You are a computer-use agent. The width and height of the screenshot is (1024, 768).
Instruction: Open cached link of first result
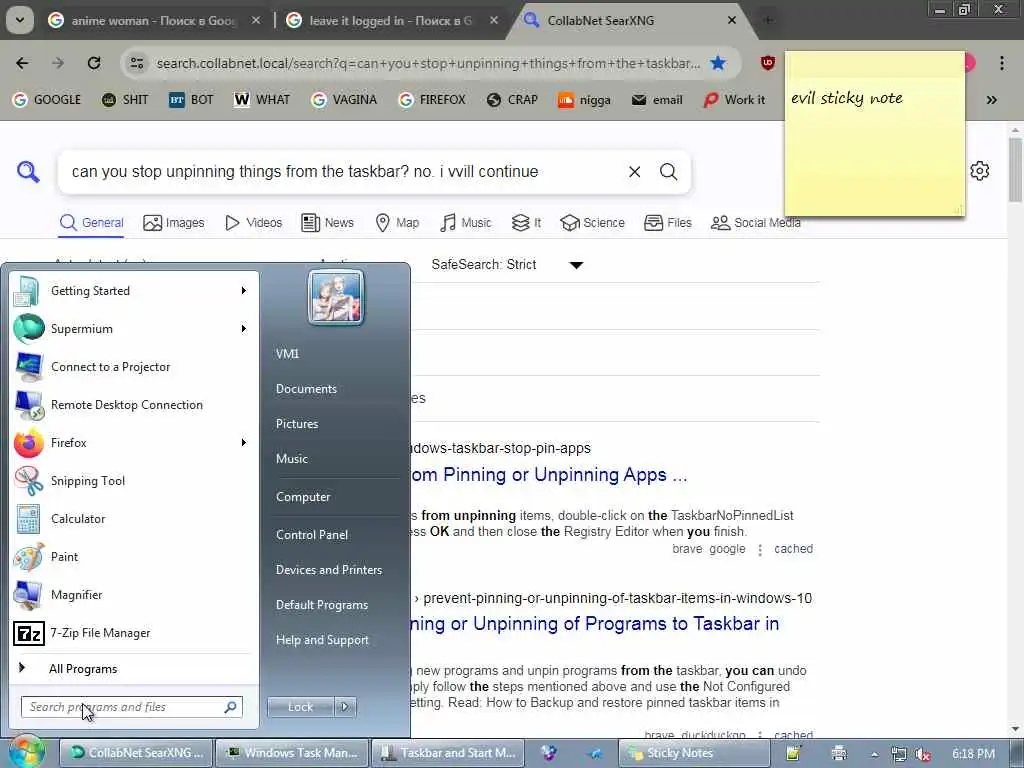tap(793, 549)
